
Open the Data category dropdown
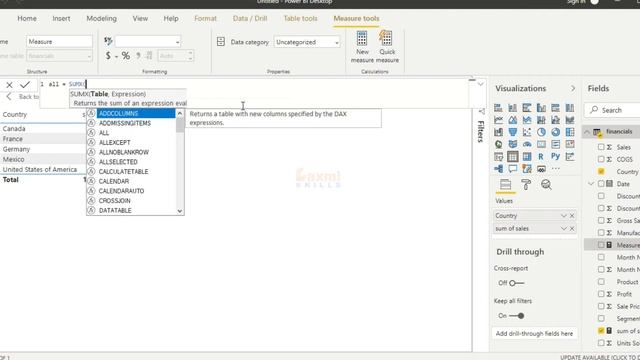pos(307,42)
